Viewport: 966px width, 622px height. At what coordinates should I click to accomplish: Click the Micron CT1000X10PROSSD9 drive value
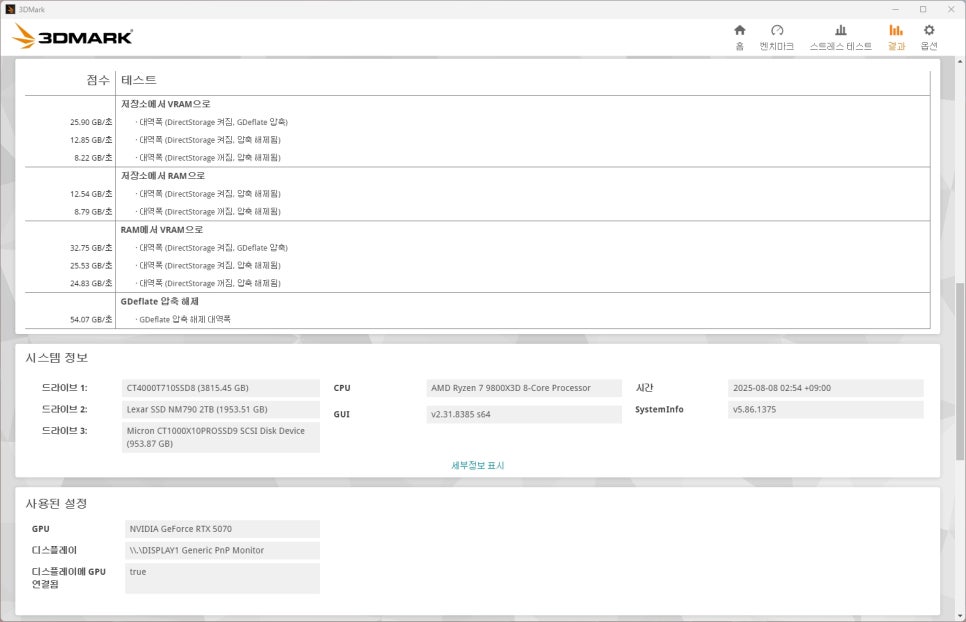[x=221, y=437]
